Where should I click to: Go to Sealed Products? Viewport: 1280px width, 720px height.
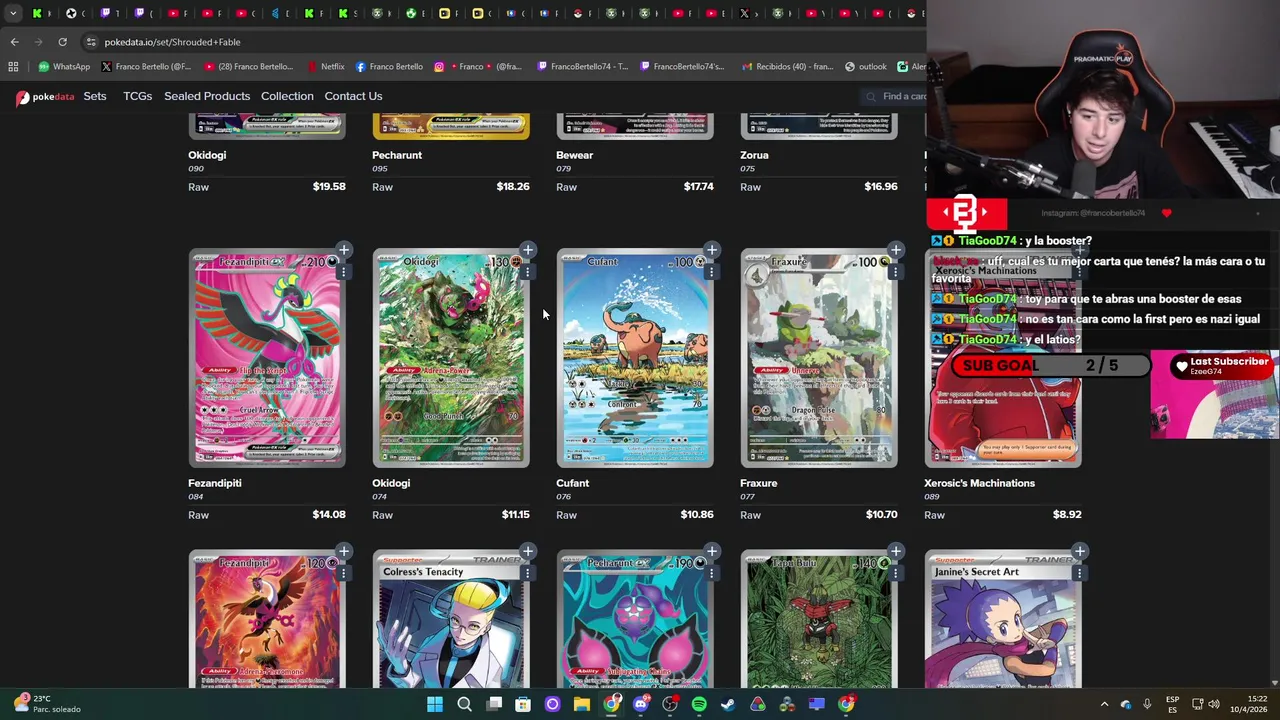(x=207, y=96)
